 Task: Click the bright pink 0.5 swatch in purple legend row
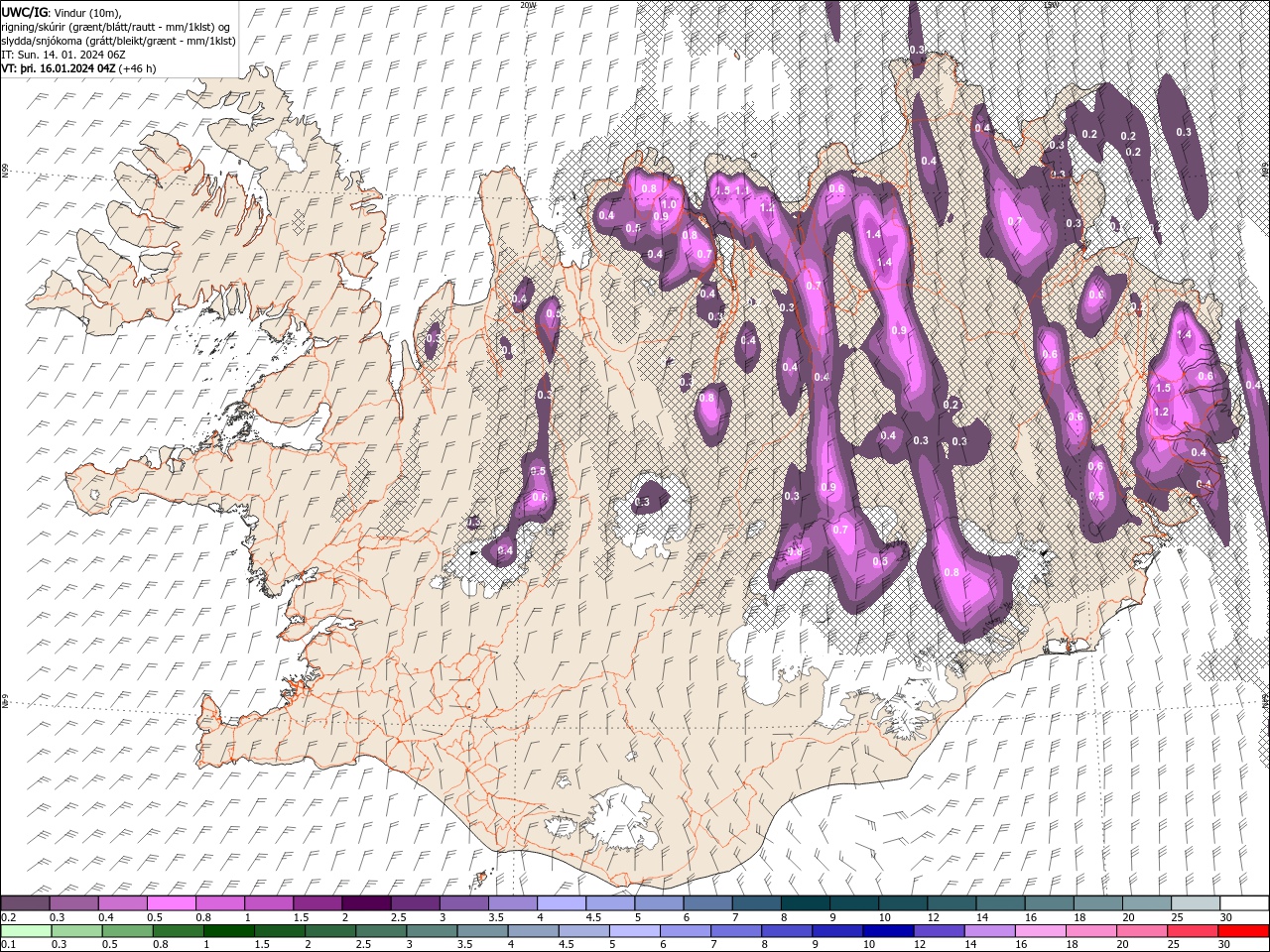pos(171,903)
